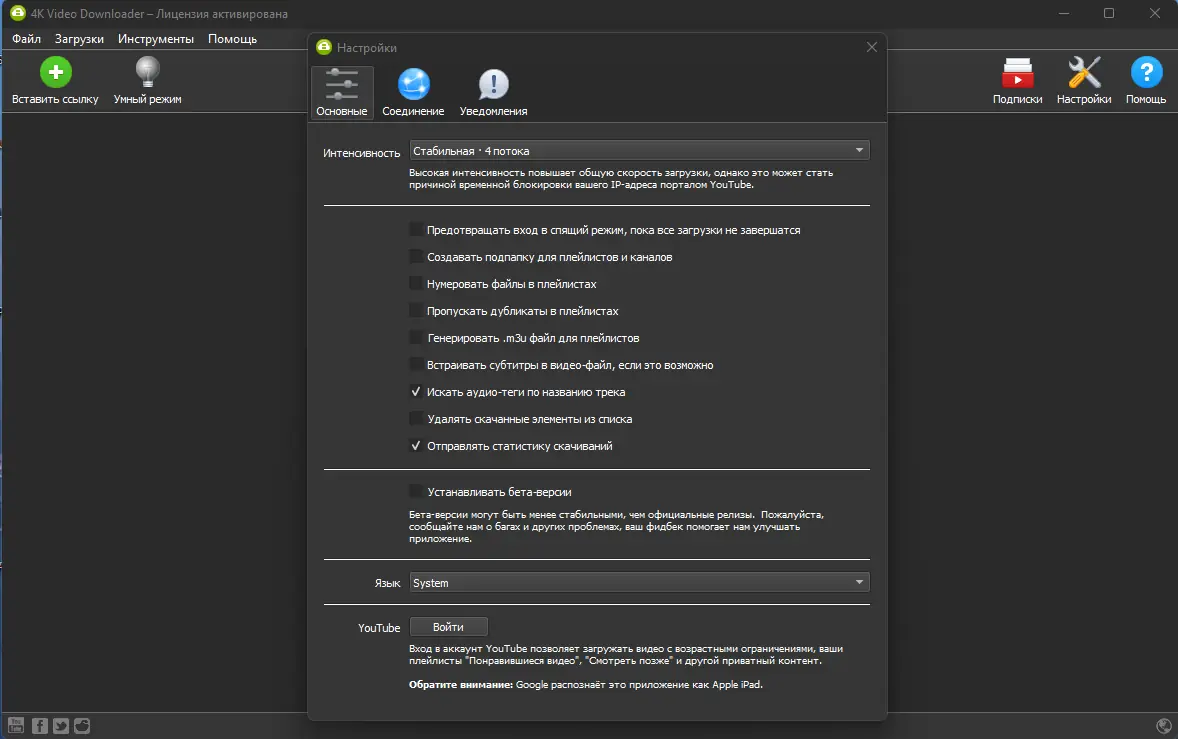This screenshot has width=1178, height=739.
Task: Enable Пропускать дубликаты в плейлистах checkbox
Action: [415, 311]
